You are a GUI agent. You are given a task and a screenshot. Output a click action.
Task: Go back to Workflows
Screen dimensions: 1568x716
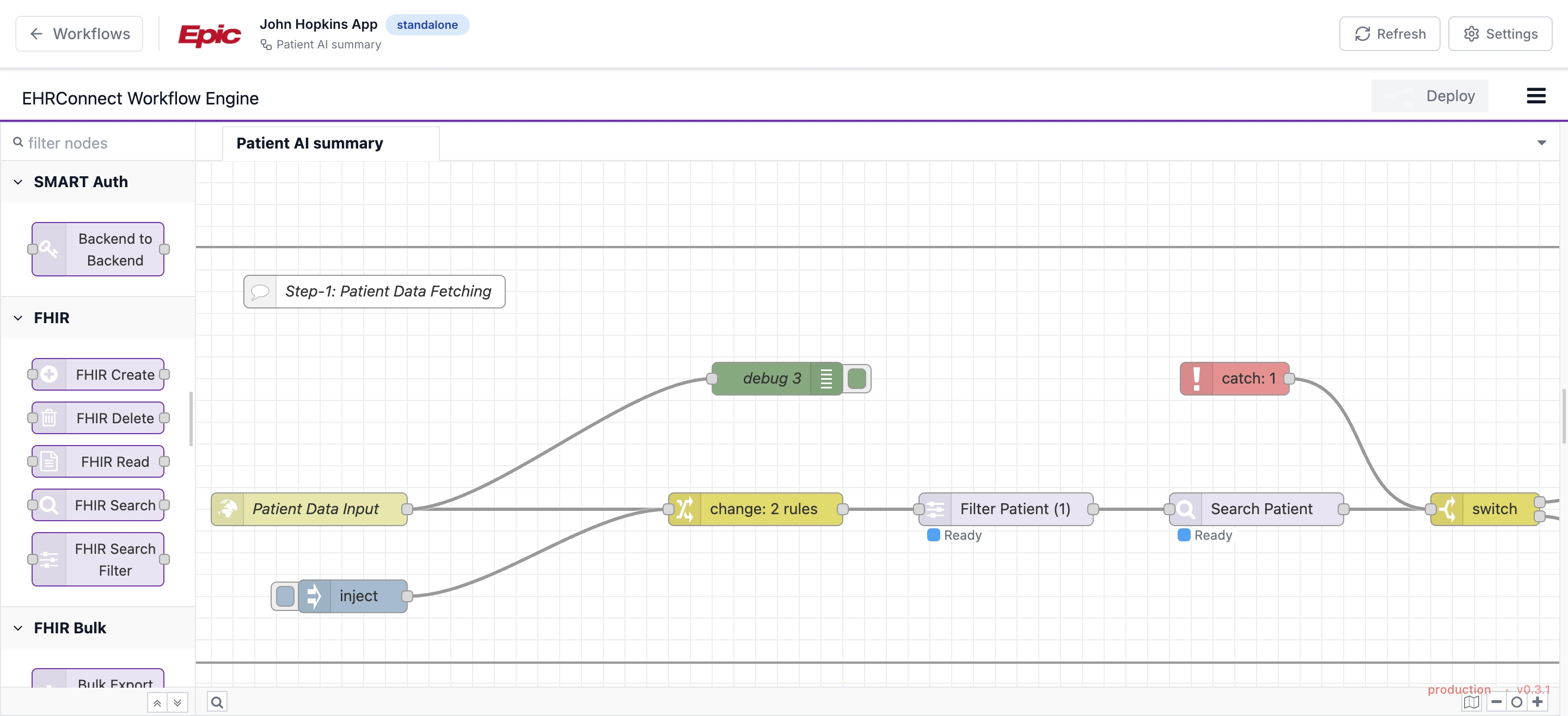pos(79,34)
